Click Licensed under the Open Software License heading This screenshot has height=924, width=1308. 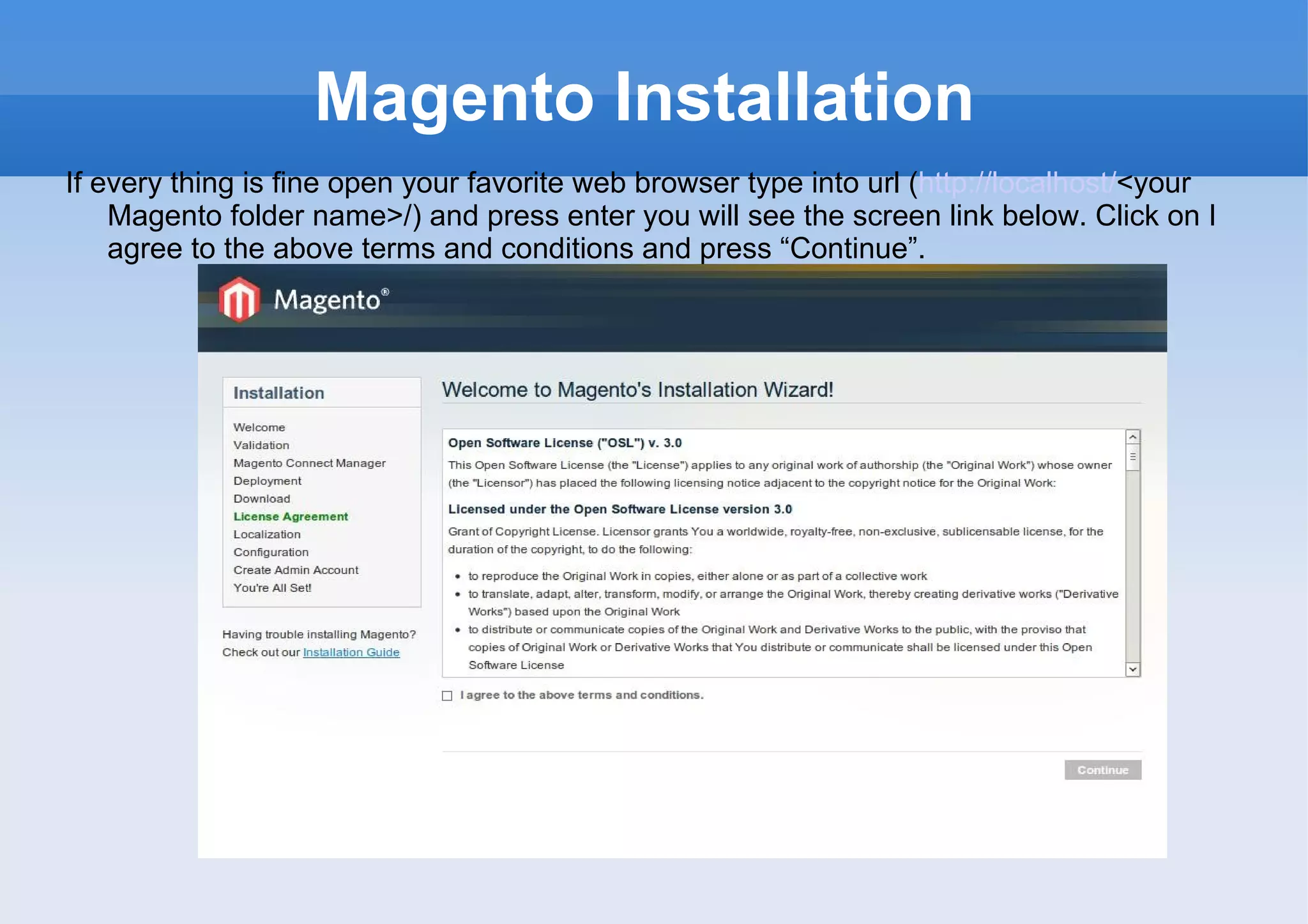point(620,509)
